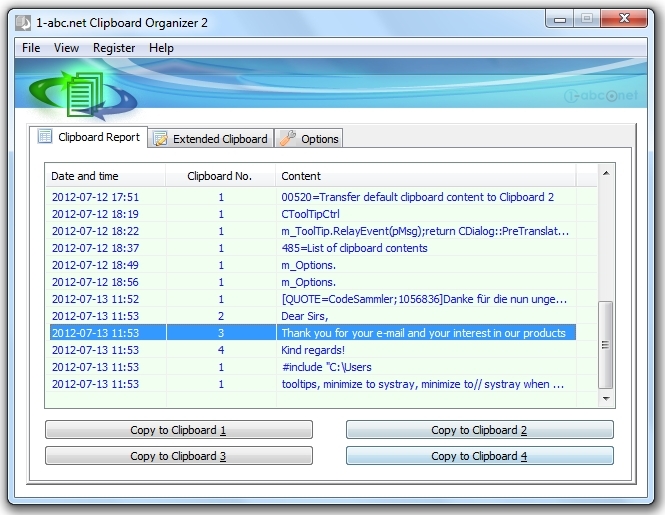Click the Clipboard Report tab icon
665x515 pixels.
coord(45,137)
